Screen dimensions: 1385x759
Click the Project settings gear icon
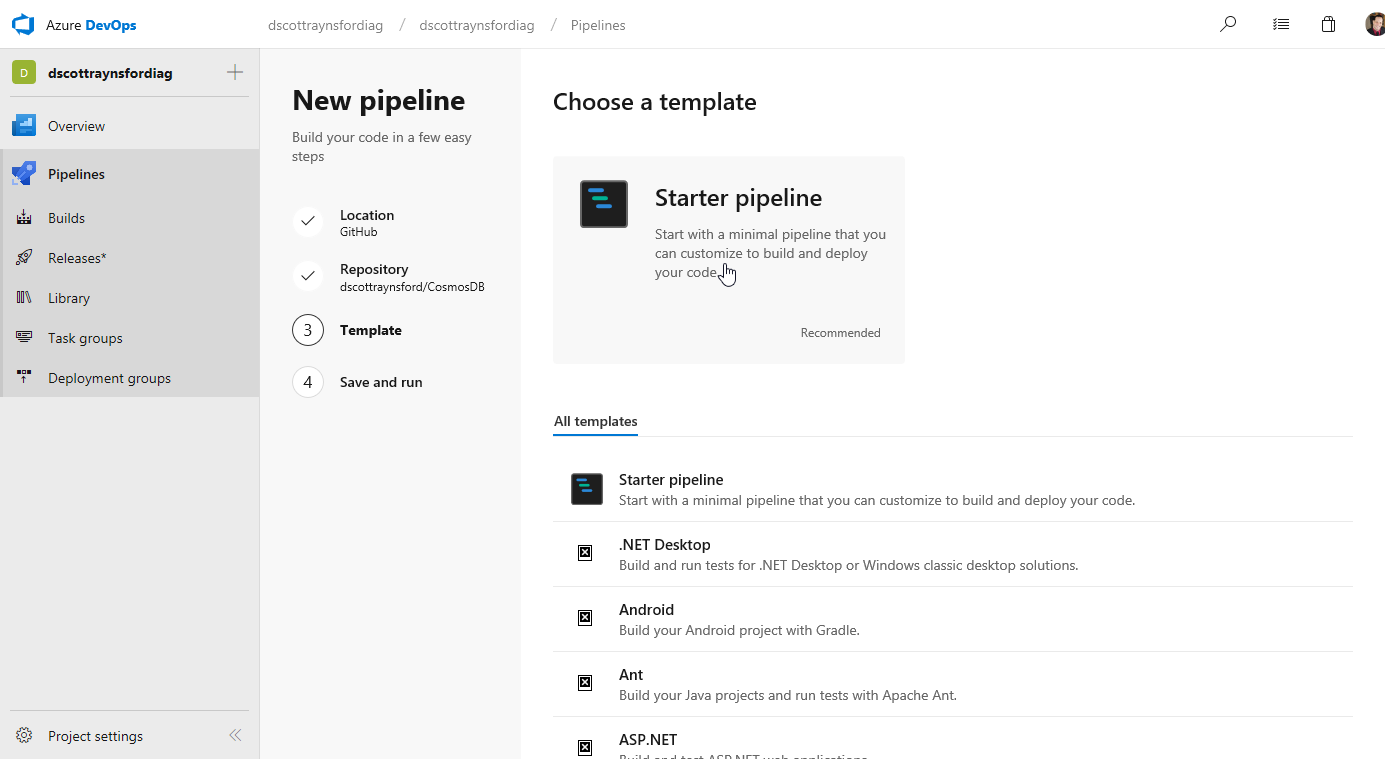point(24,736)
